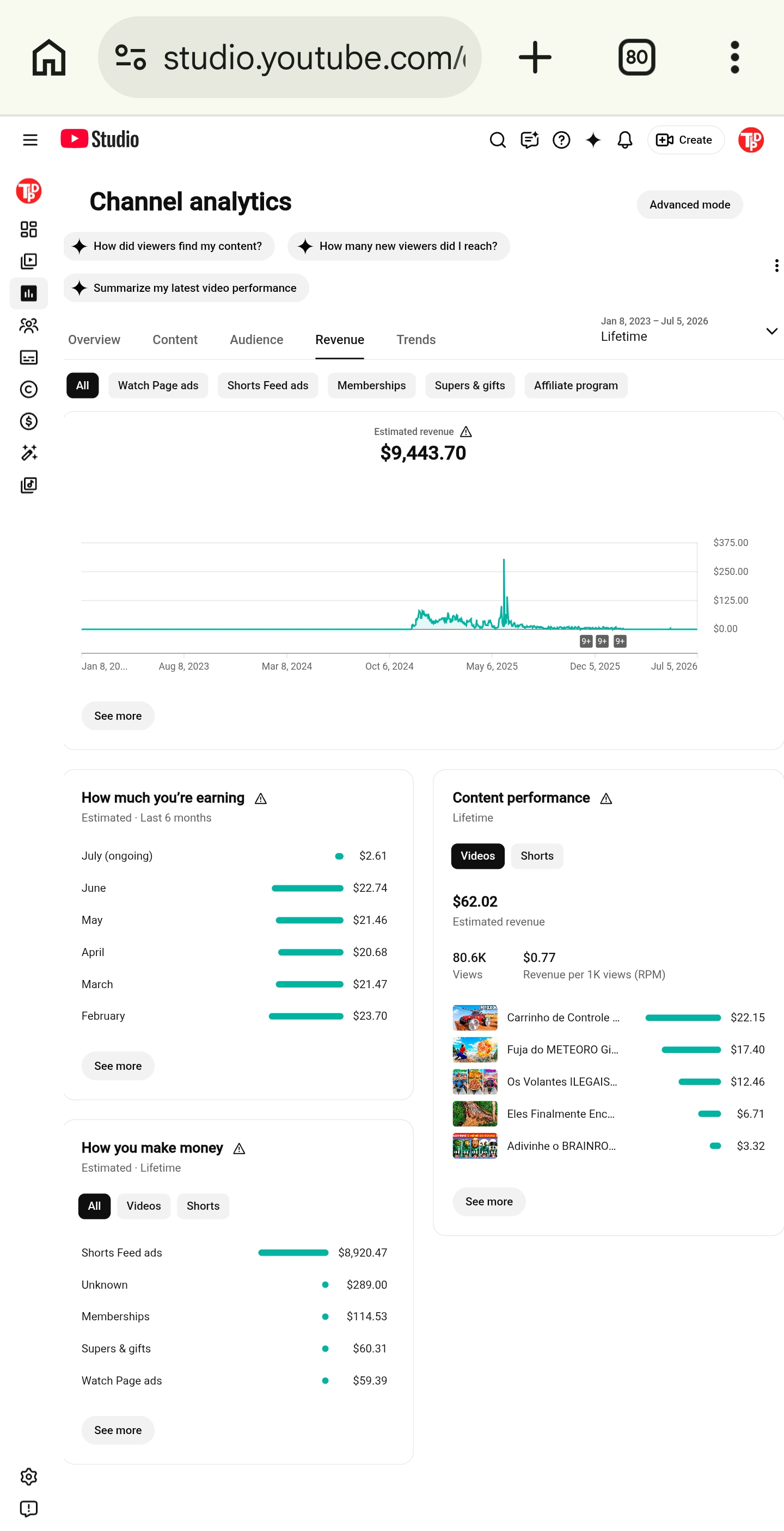Switch to the Audience tab
Viewport: 784px width, 1531px height.
coord(256,339)
